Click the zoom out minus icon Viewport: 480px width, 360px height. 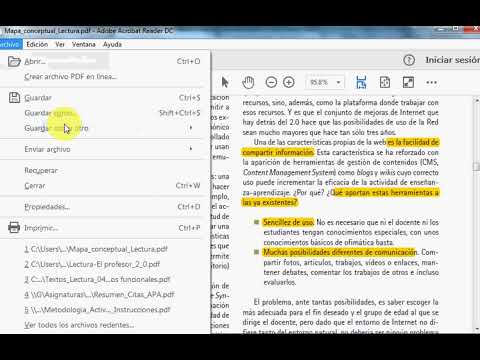click(x=271, y=82)
